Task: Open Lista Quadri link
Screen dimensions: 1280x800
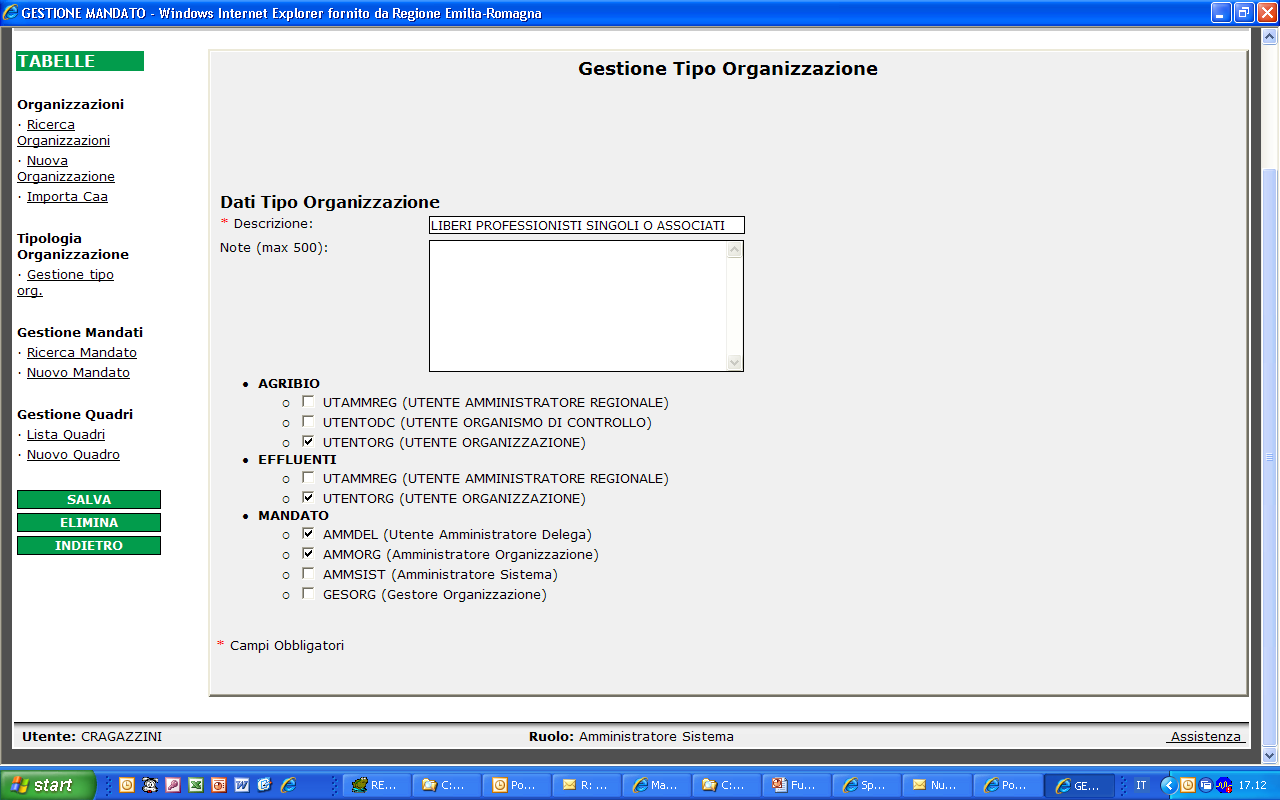Action: point(66,435)
